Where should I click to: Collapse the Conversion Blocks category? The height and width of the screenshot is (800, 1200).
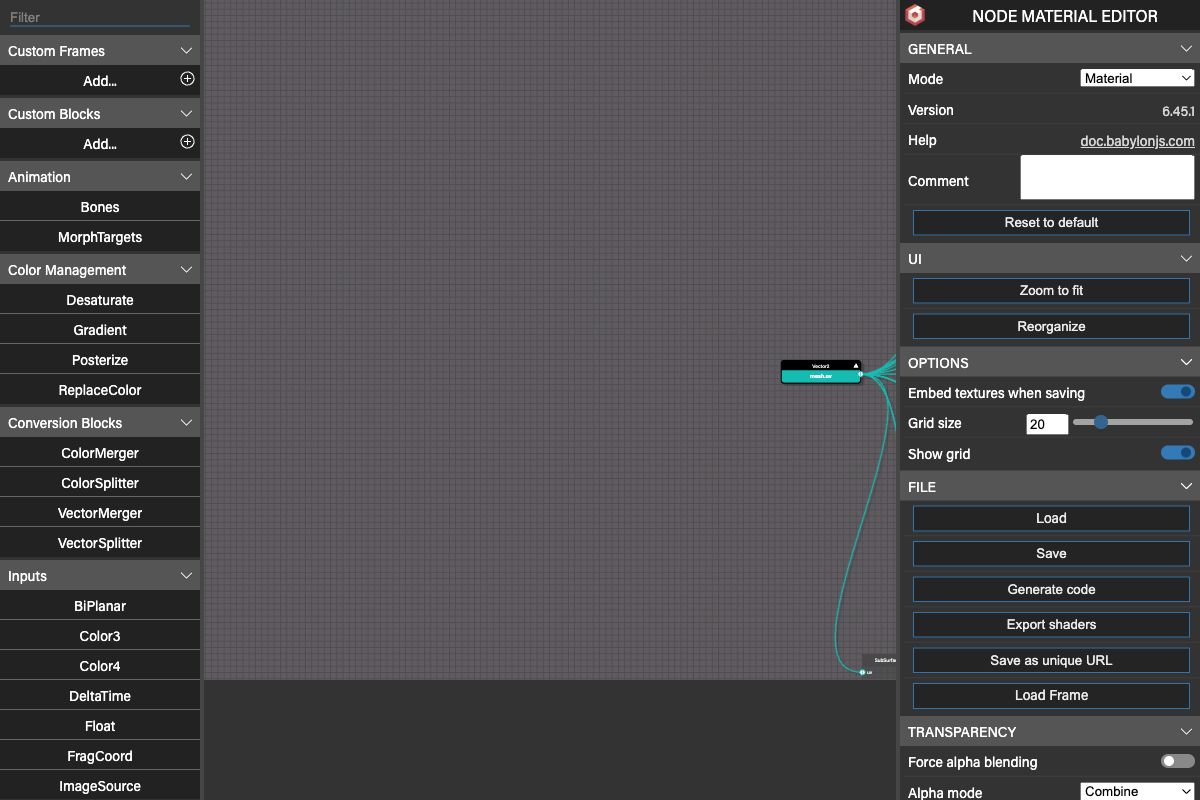186,422
